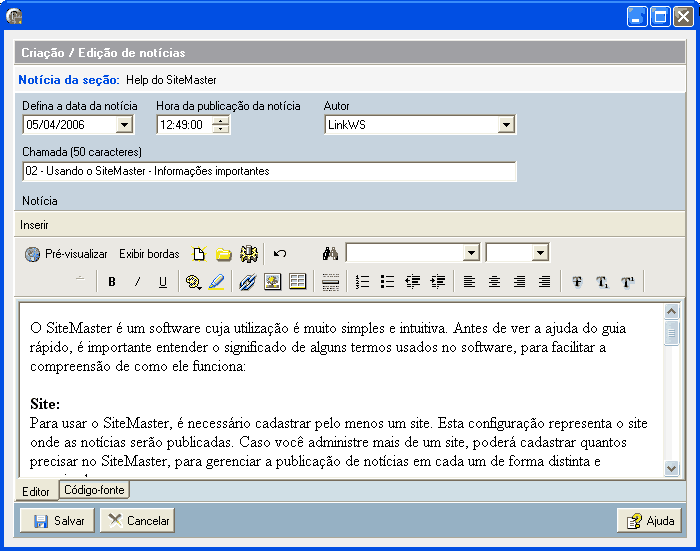
Task: Apply numbered list formatting
Action: coord(362,282)
